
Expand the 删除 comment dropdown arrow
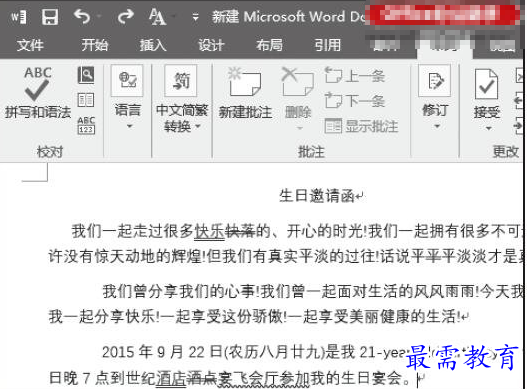click(300, 128)
